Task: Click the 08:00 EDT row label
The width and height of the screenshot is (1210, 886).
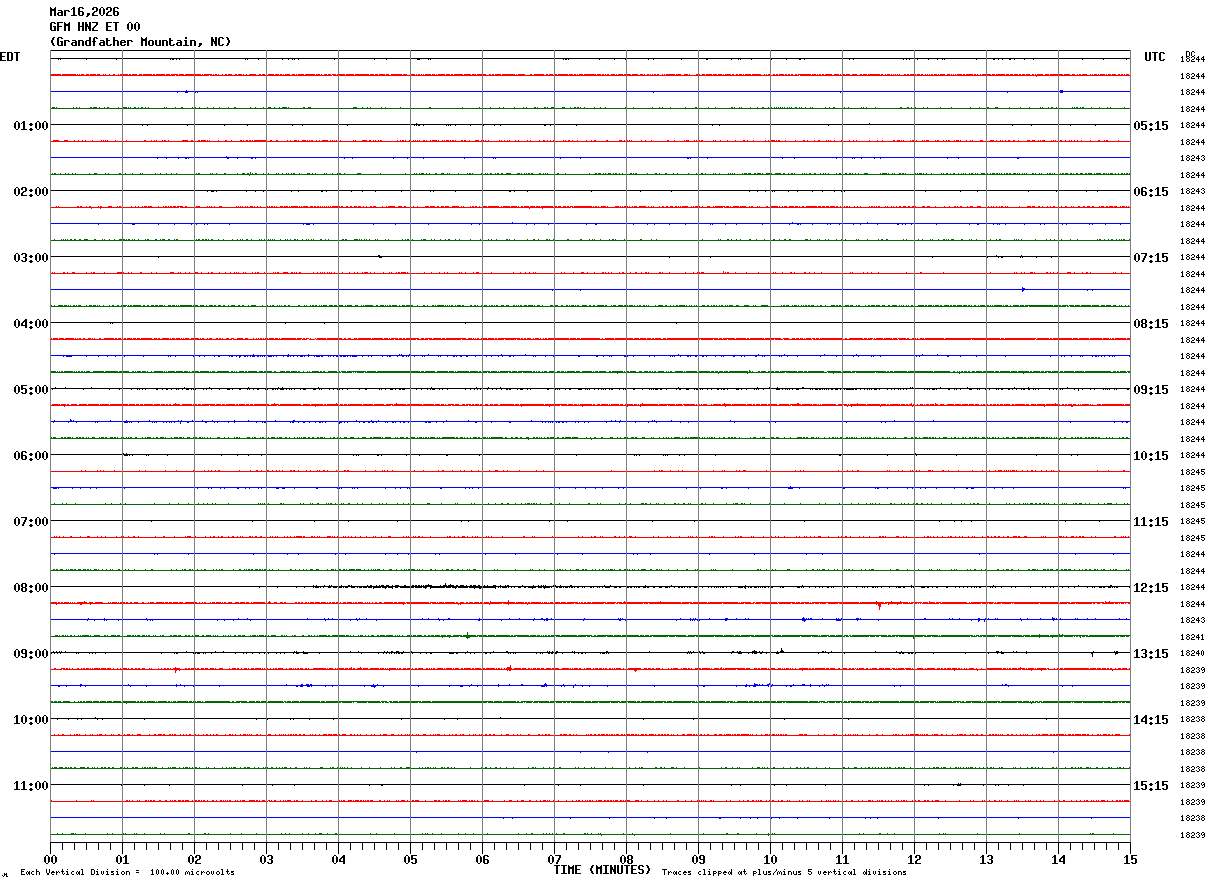Action: point(31,587)
